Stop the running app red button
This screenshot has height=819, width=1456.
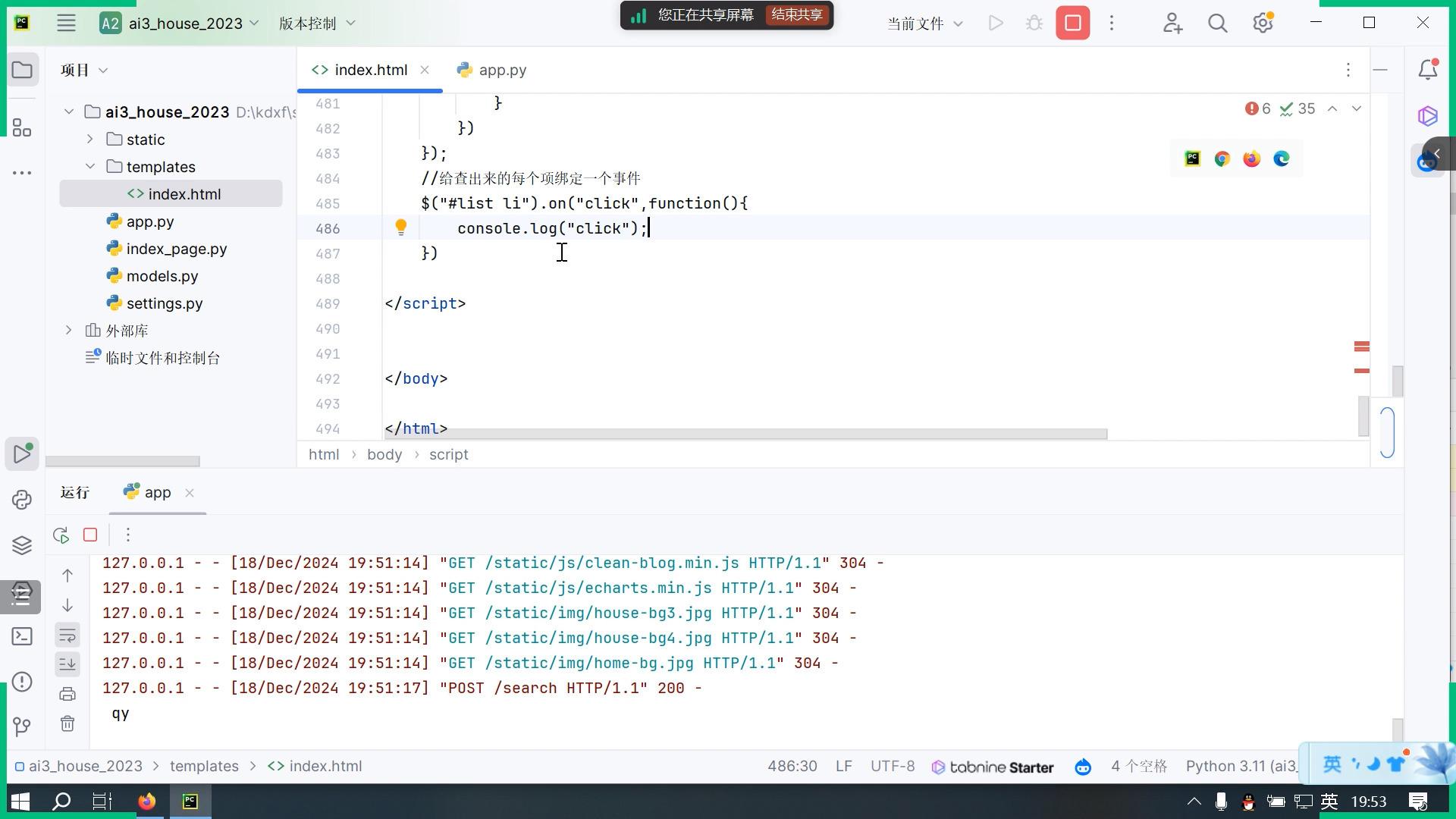click(1072, 23)
